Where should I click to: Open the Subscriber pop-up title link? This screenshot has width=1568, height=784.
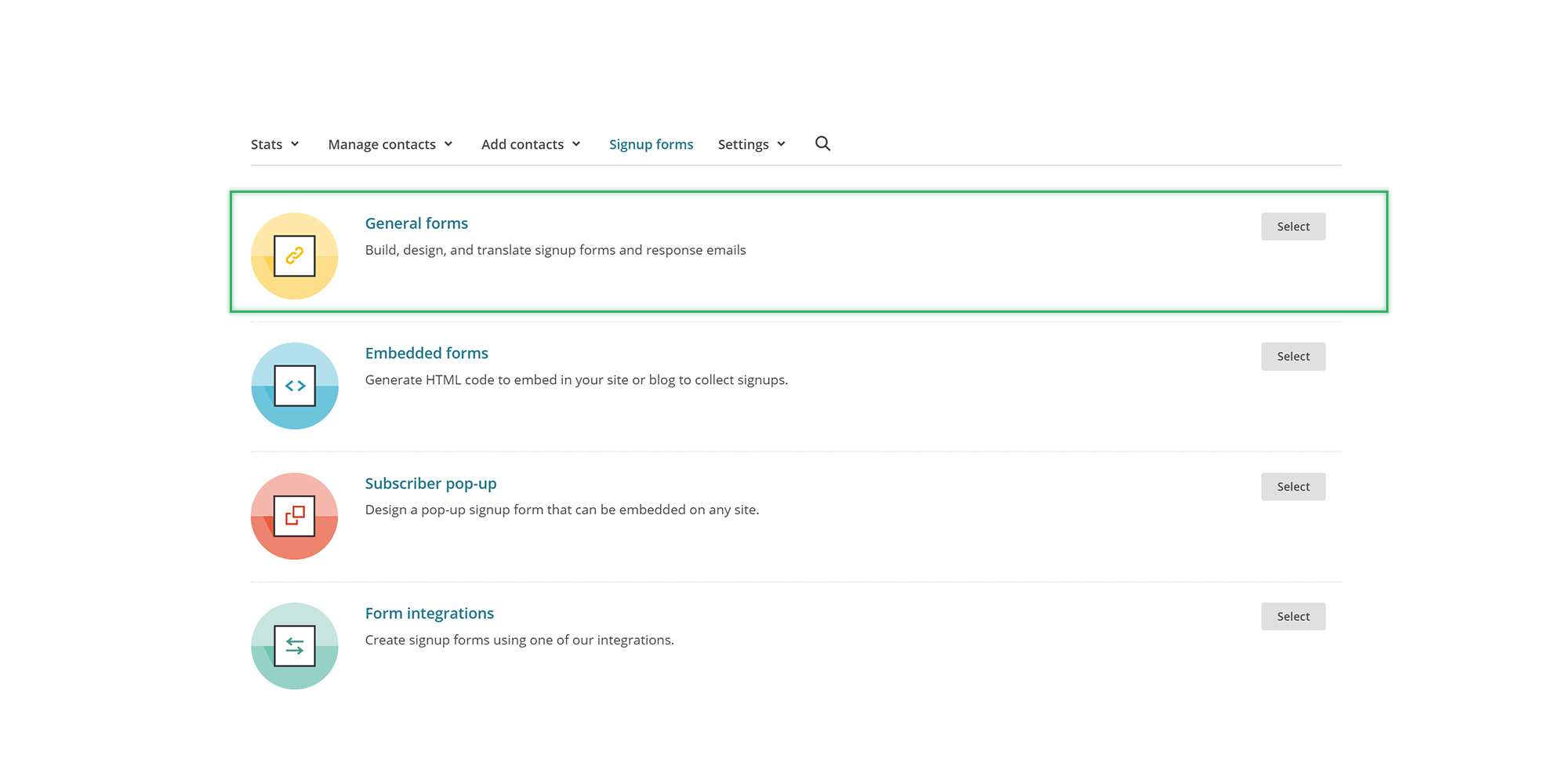pyautogui.click(x=430, y=484)
